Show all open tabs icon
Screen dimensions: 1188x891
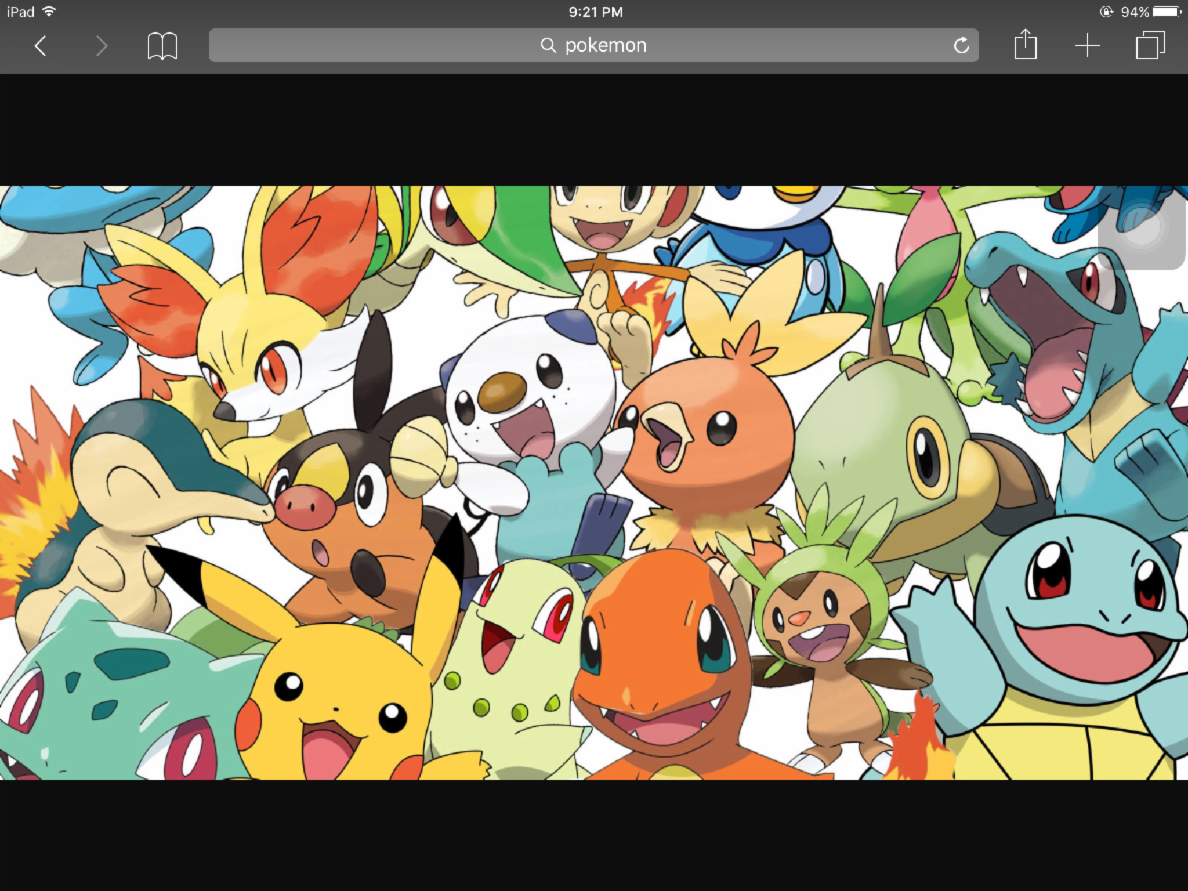[1150, 45]
